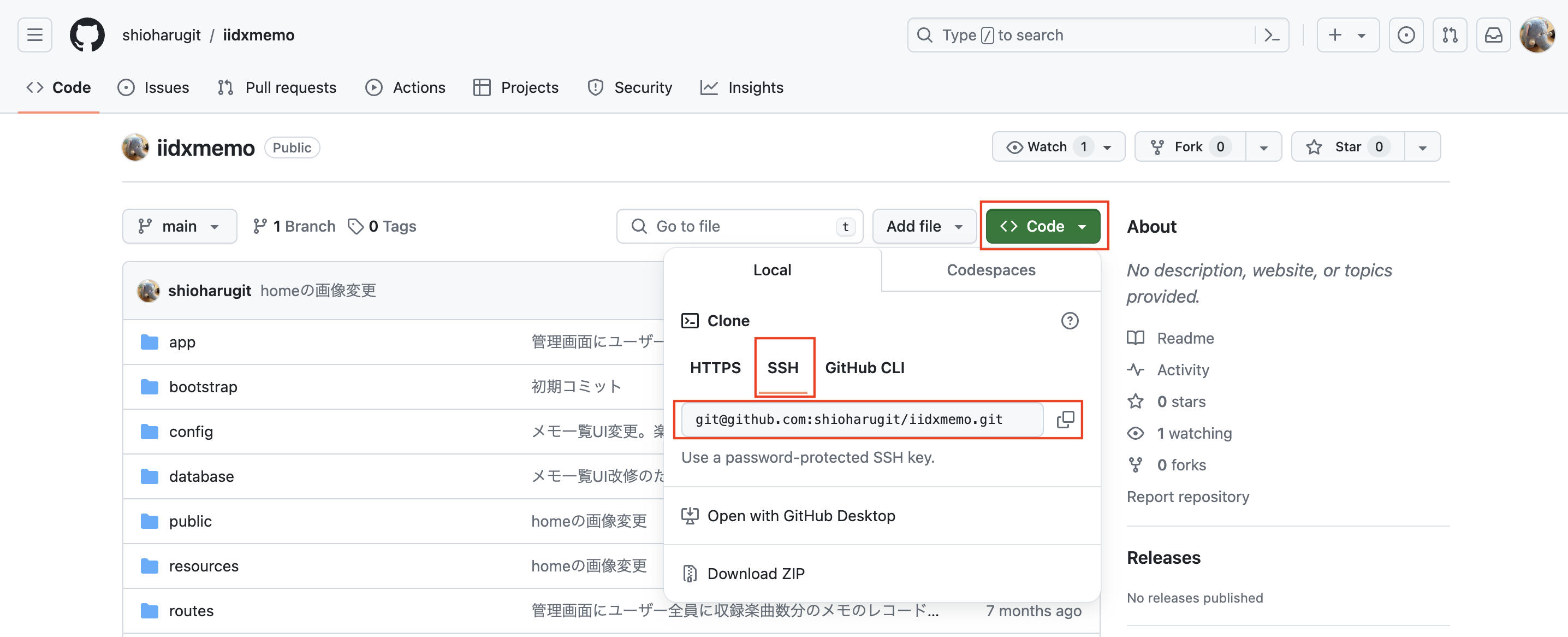
Task: Expand the Add file dropdown
Action: pyautogui.click(x=924, y=226)
